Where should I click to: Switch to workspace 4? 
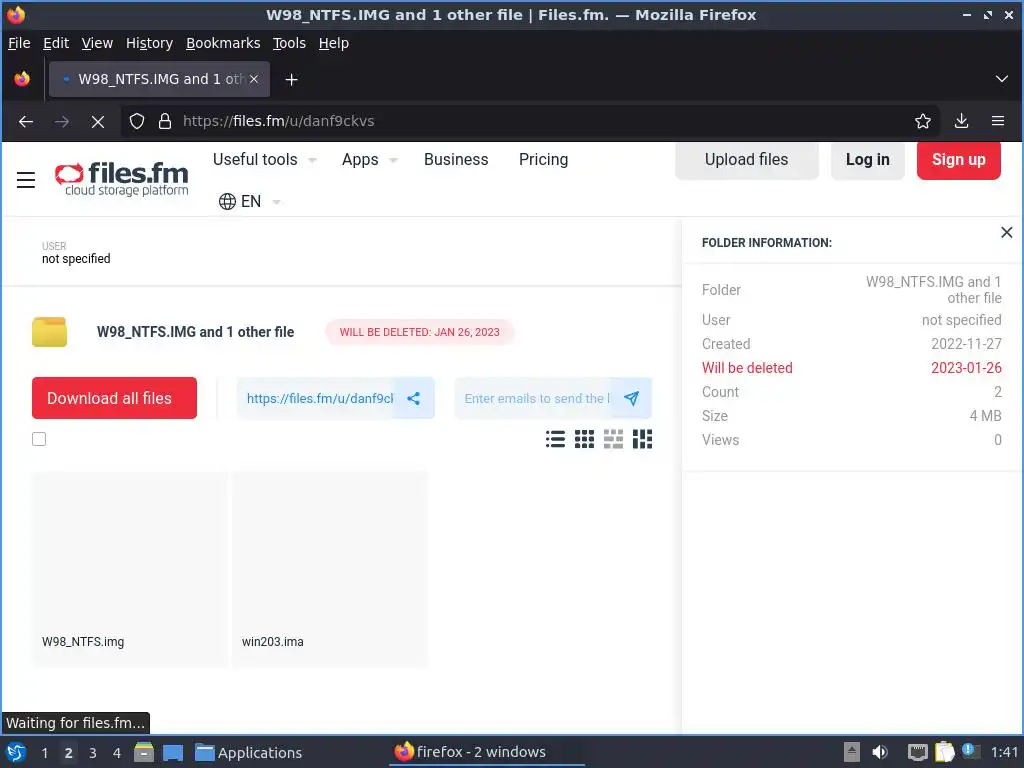tap(117, 753)
